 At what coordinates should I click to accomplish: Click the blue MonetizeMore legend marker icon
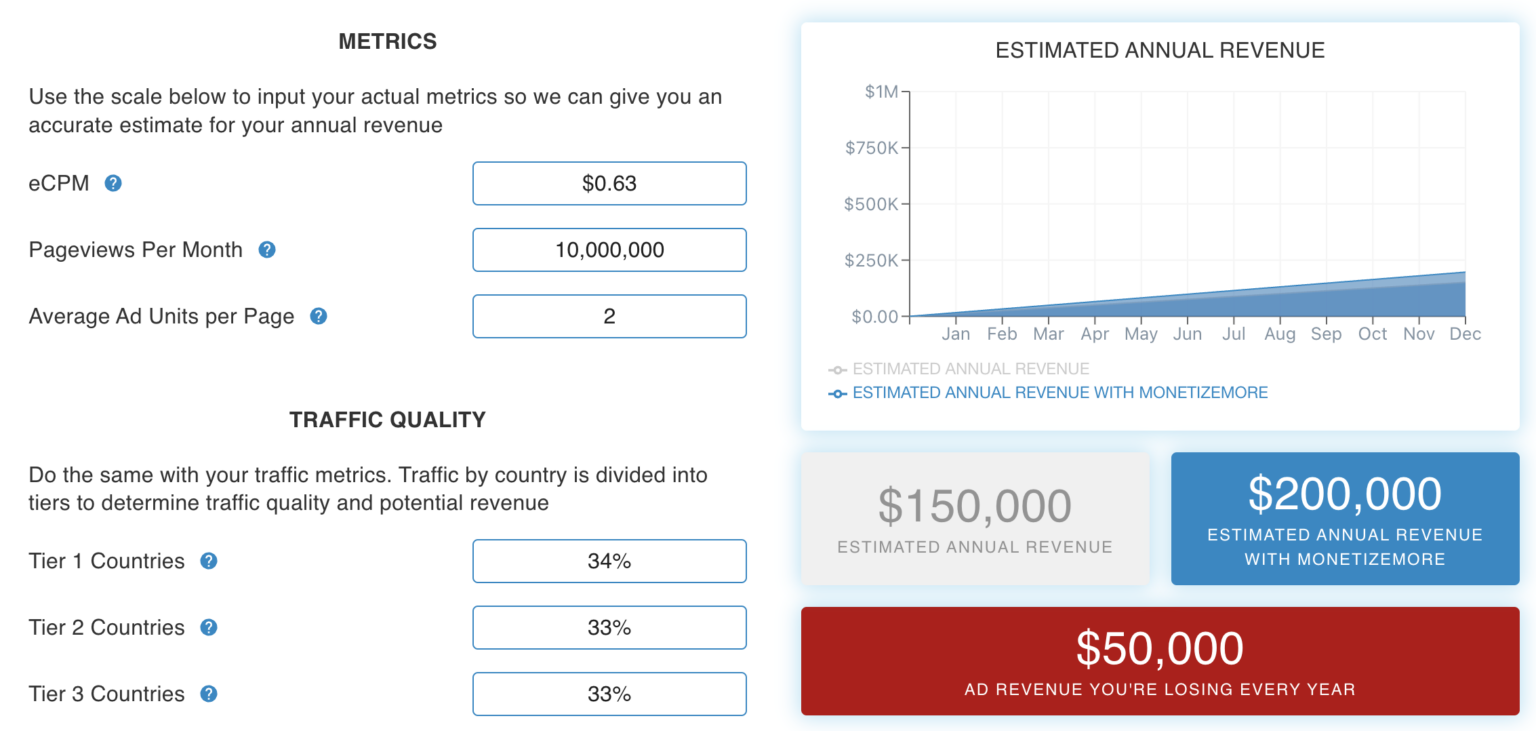click(836, 393)
